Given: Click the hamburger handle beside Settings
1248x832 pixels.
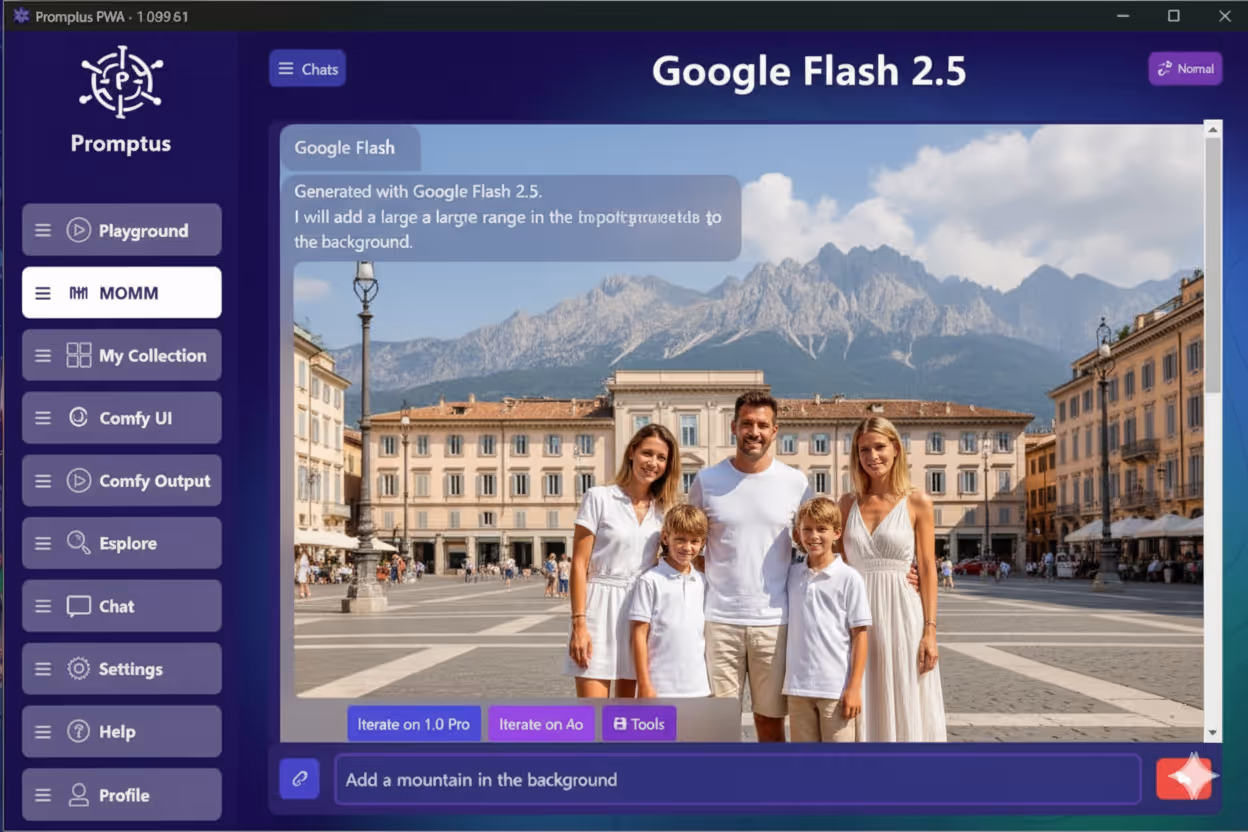Looking at the screenshot, I should pos(43,669).
